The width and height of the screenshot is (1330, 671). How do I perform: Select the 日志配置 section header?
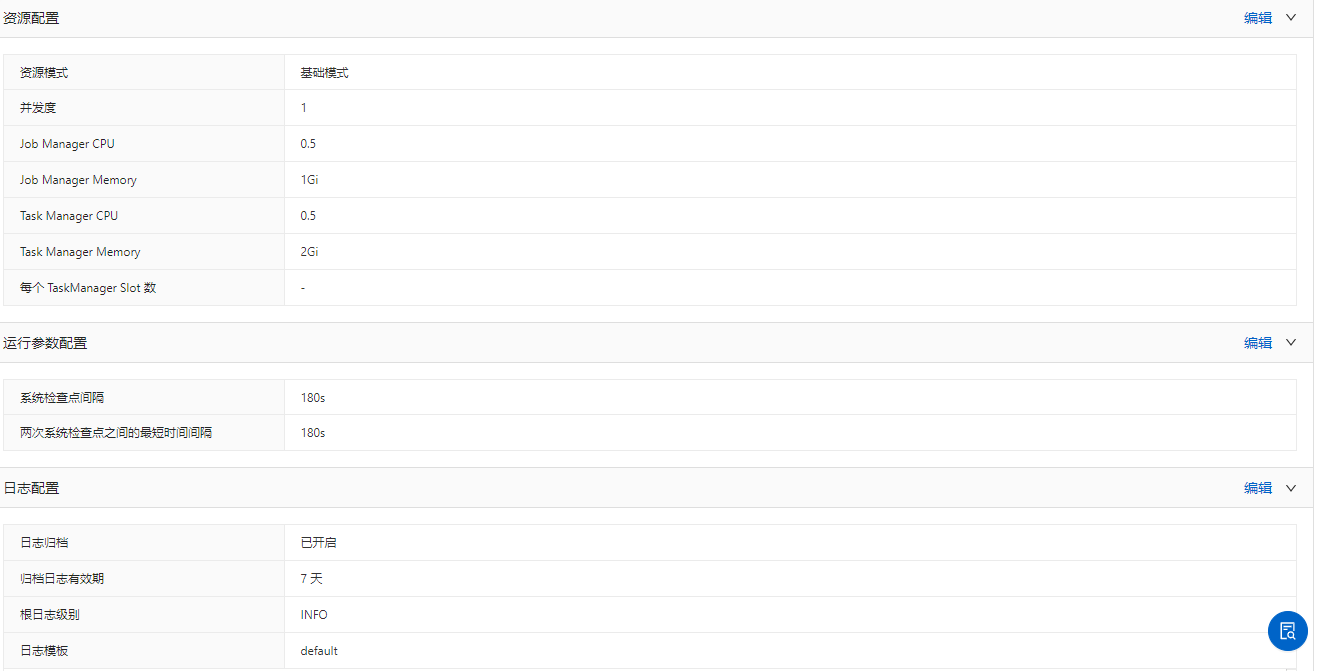click(31, 488)
